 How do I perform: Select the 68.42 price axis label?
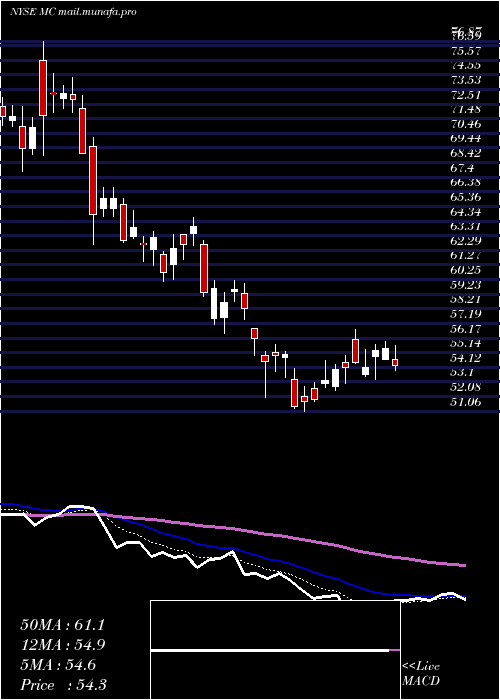pyautogui.click(x=466, y=153)
